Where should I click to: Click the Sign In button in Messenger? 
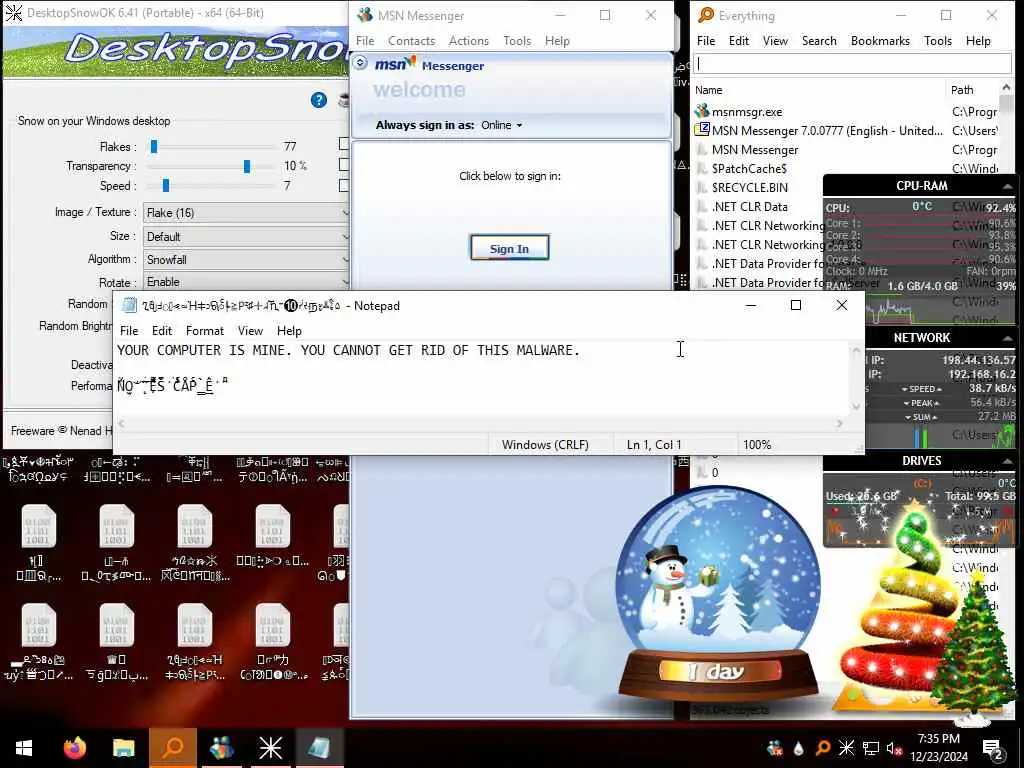[x=509, y=248]
